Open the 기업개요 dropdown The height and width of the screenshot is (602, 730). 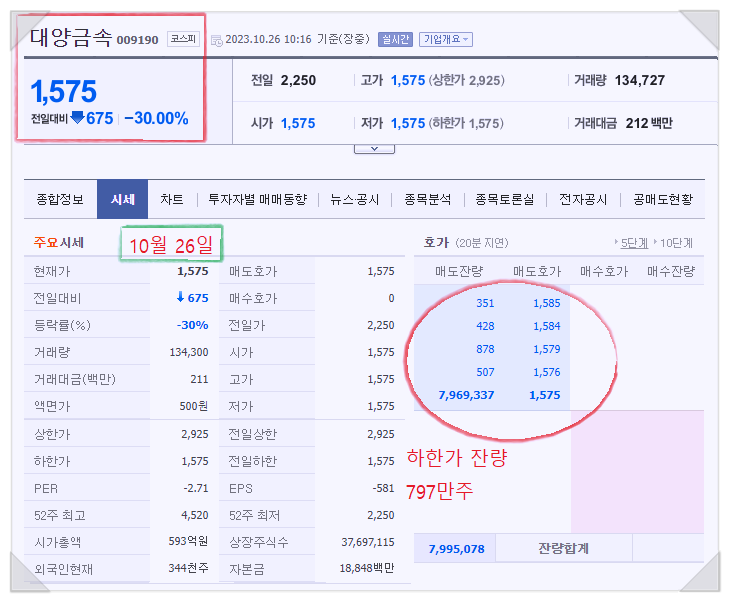point(446,40)
